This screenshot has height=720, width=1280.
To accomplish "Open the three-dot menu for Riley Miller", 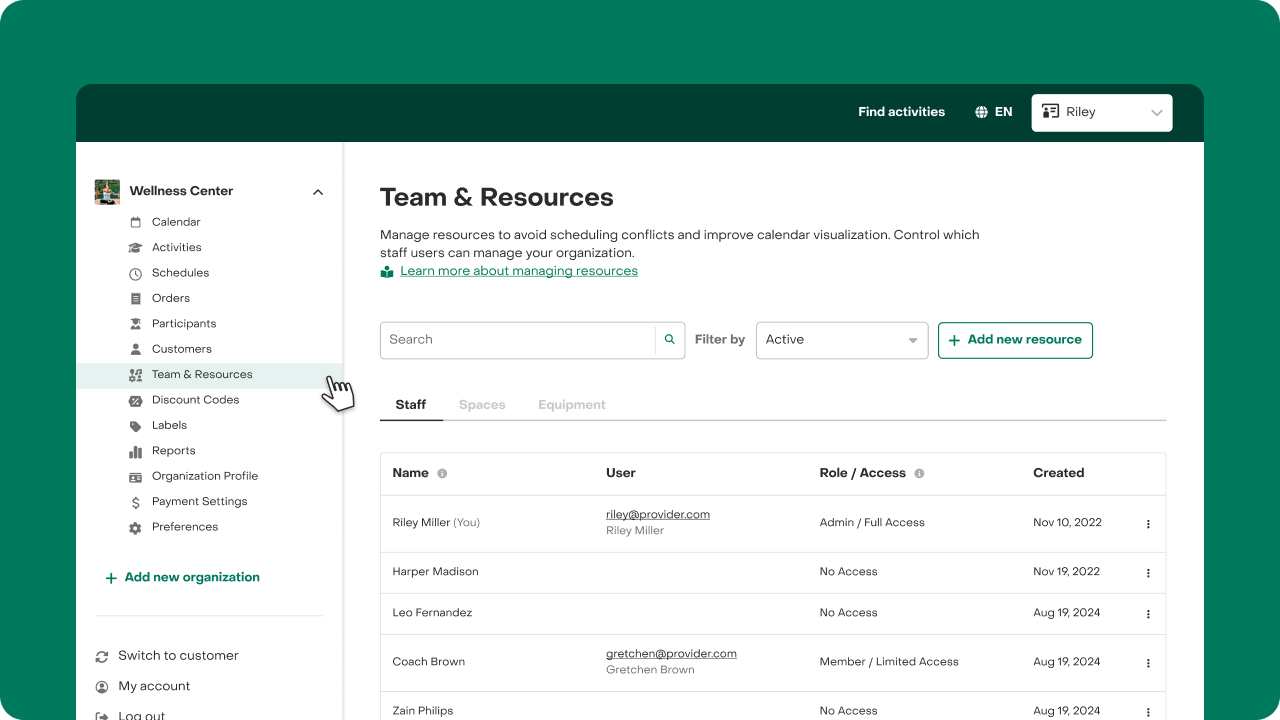I will 1148,523.
